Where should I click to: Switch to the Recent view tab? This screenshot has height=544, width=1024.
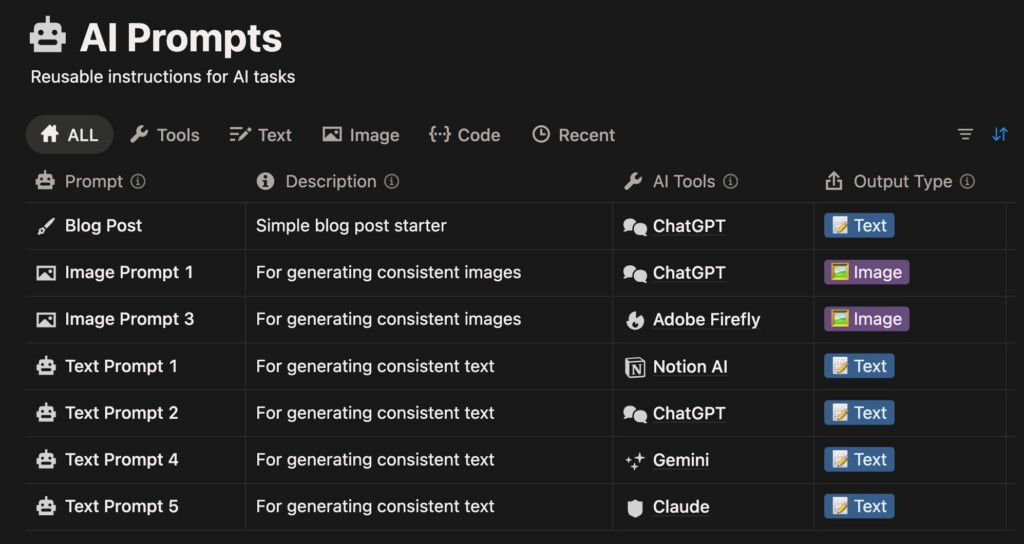573,135
